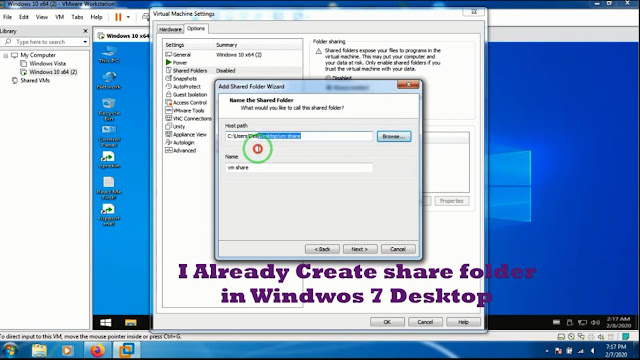
Task: Select General in the settings list
Action: point(182,54)
